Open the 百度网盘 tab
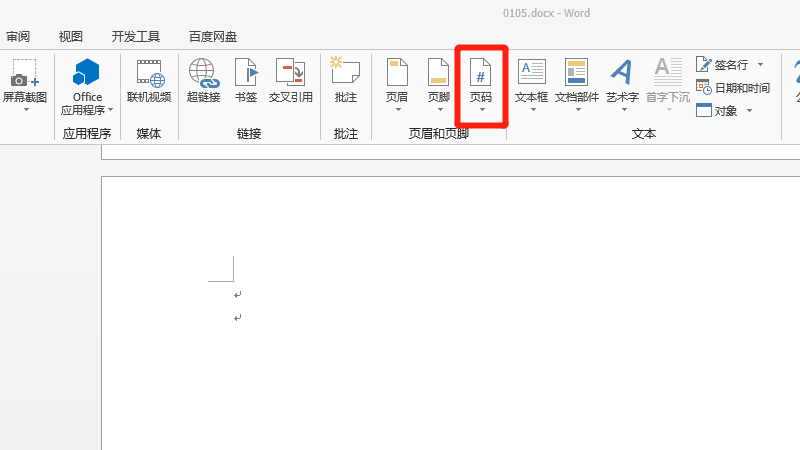Viewport: 800px width, 450px height. coord(213,36)
